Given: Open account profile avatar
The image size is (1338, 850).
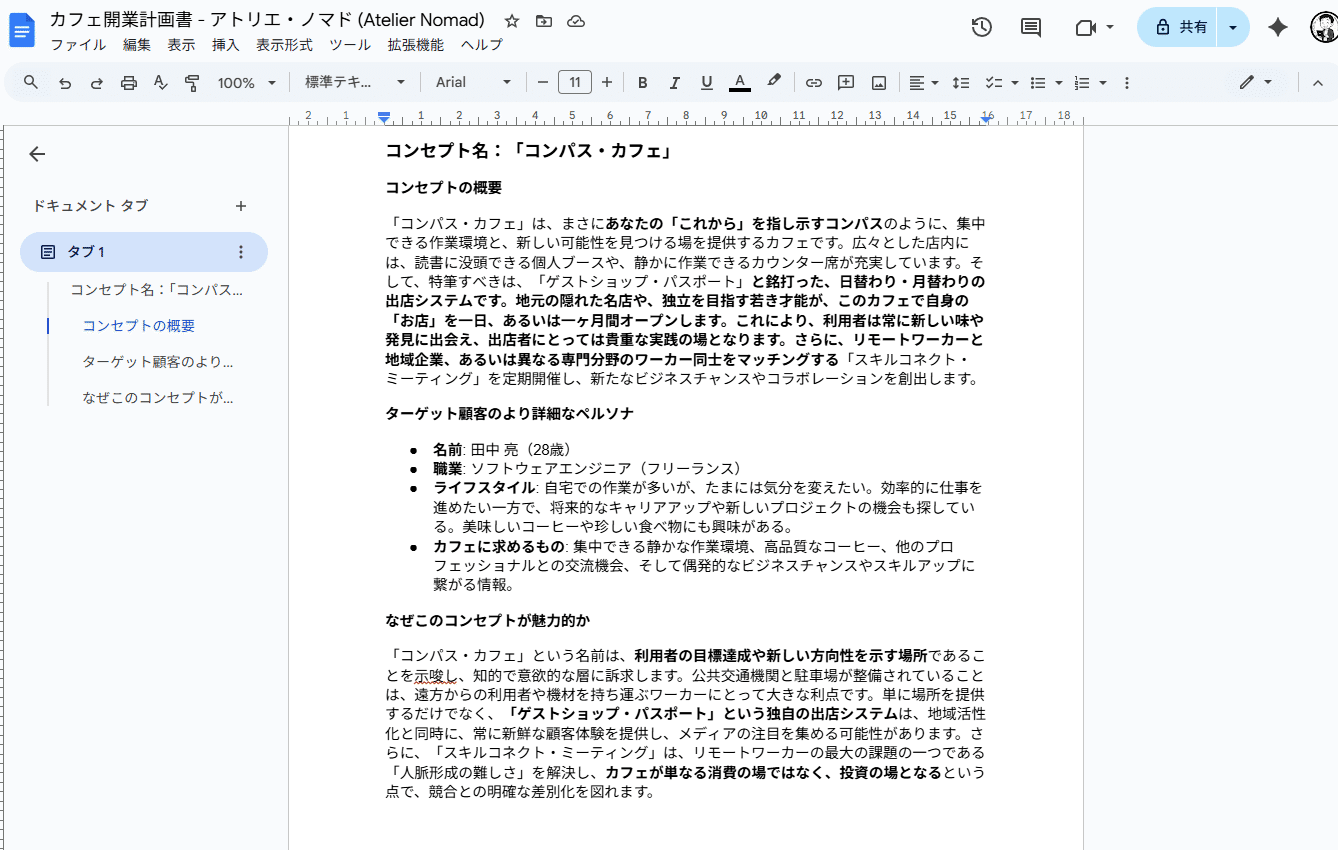Looking at the screenshot, I should (x=1325, y=27).
